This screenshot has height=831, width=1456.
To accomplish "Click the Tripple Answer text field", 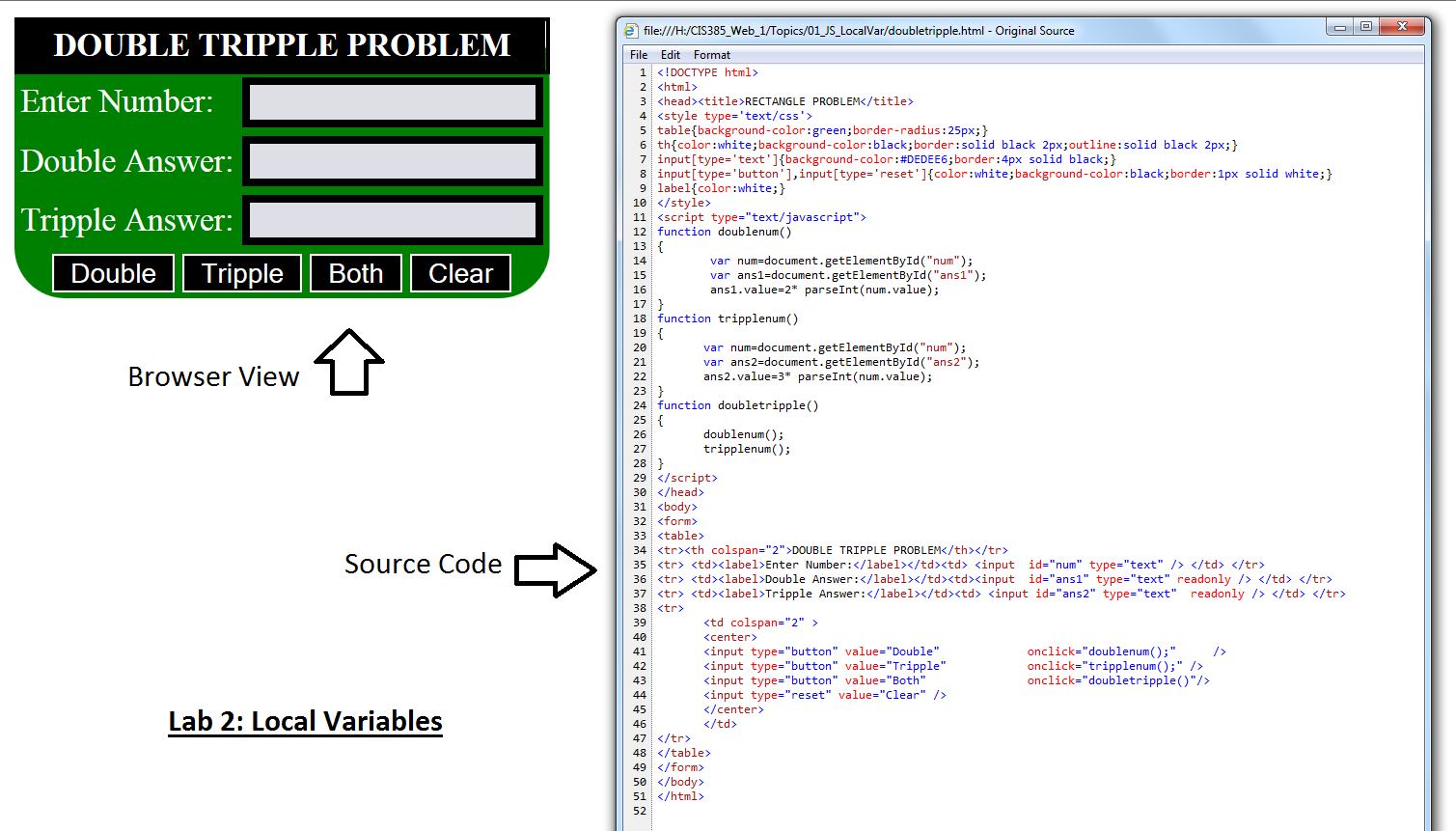I will [x=392, y=219].
